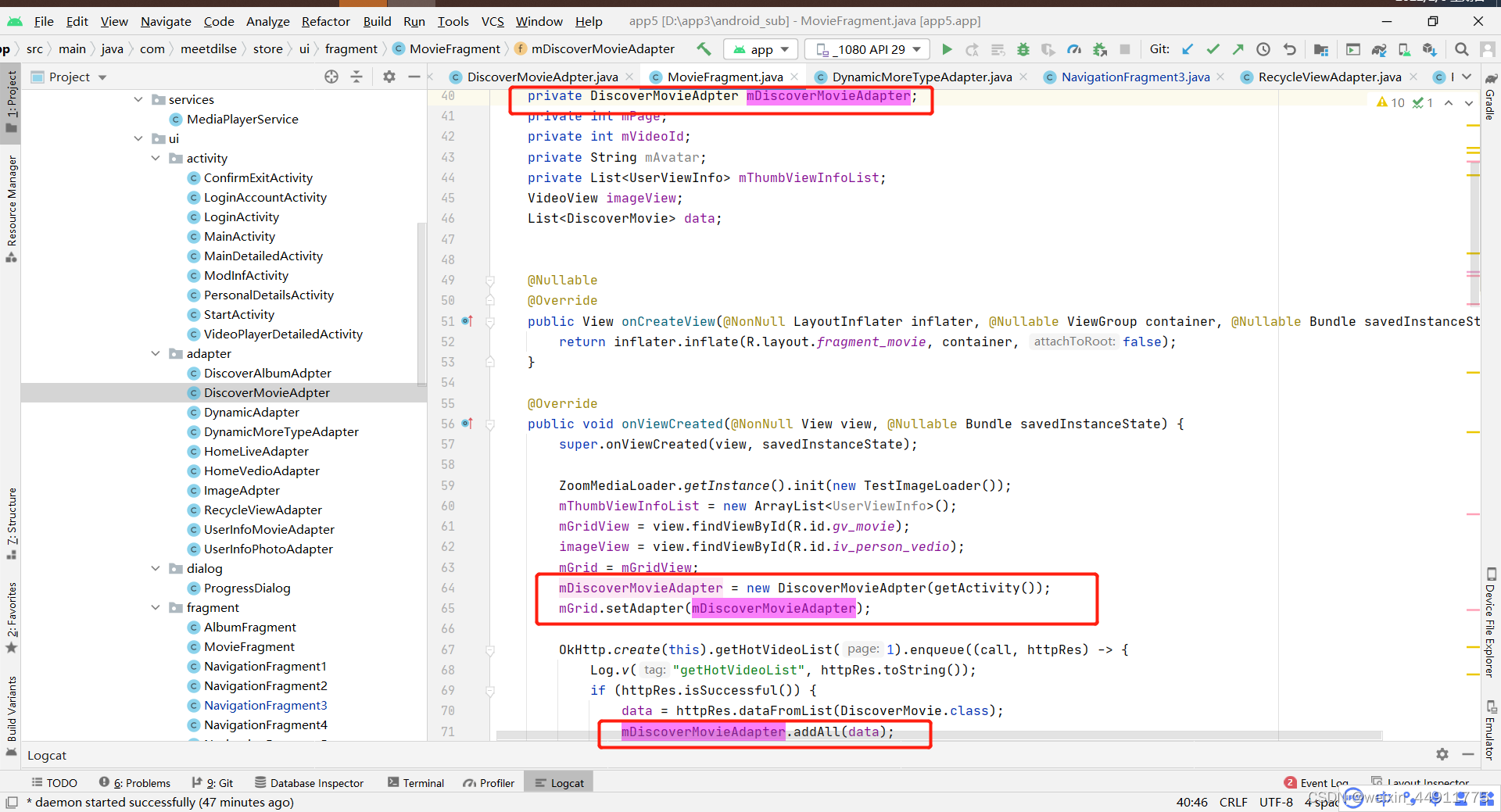Open Project Structure icon in toolbar
1501x812 pixels.
pyautogui.click(x=1321, y=49)
